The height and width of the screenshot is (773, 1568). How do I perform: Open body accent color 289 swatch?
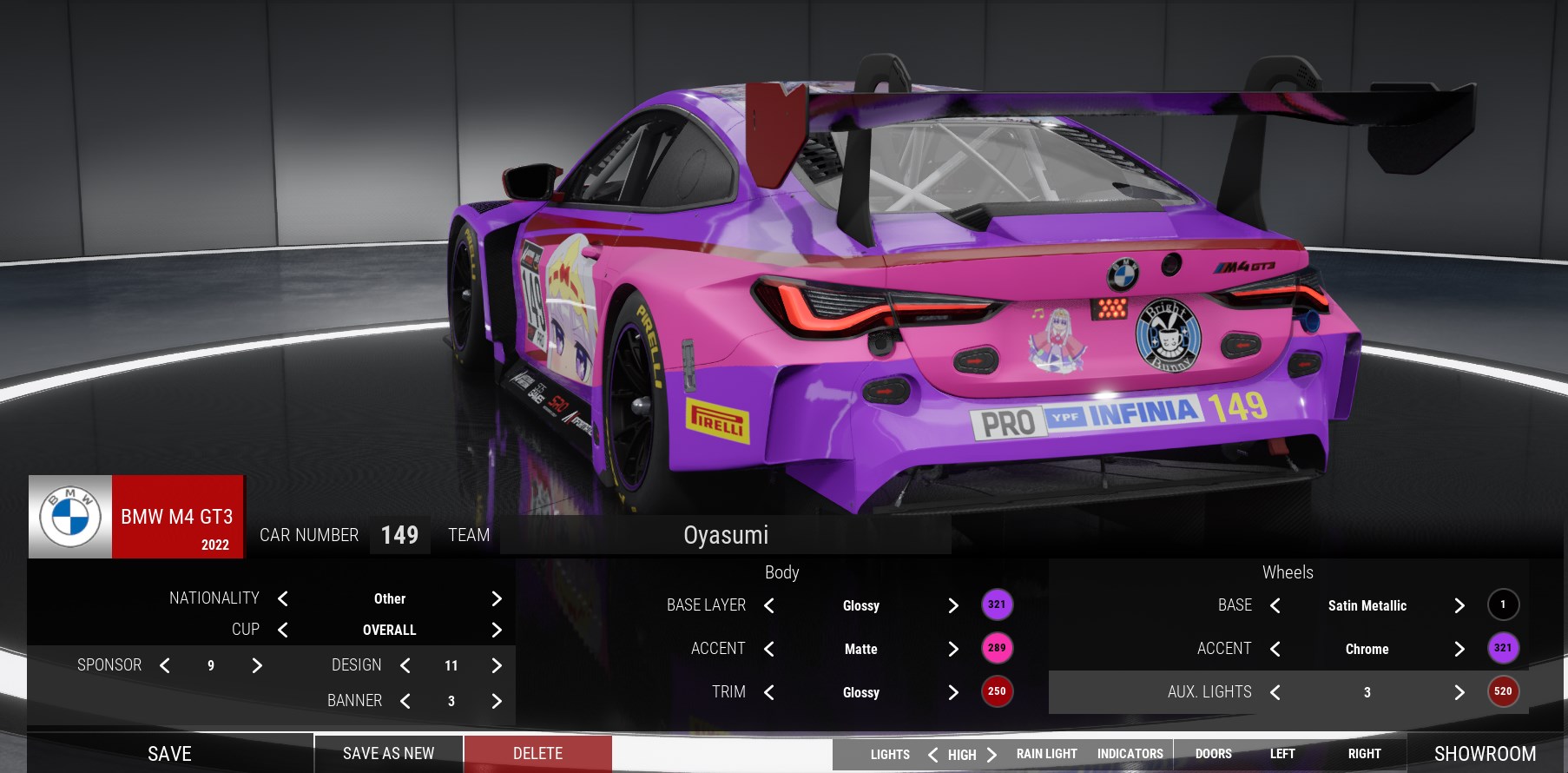997,648
